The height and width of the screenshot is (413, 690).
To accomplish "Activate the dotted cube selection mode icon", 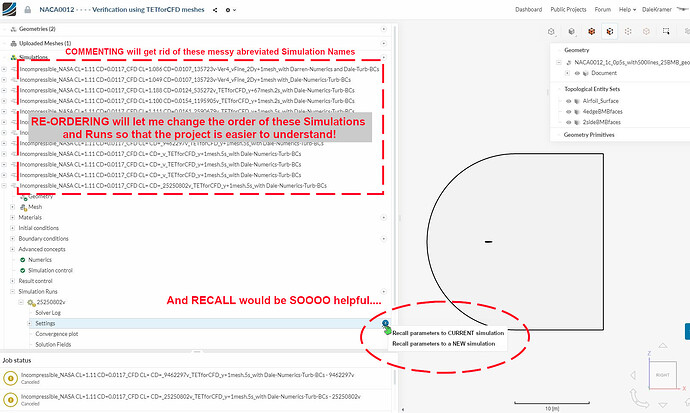I will pos(628,31).
